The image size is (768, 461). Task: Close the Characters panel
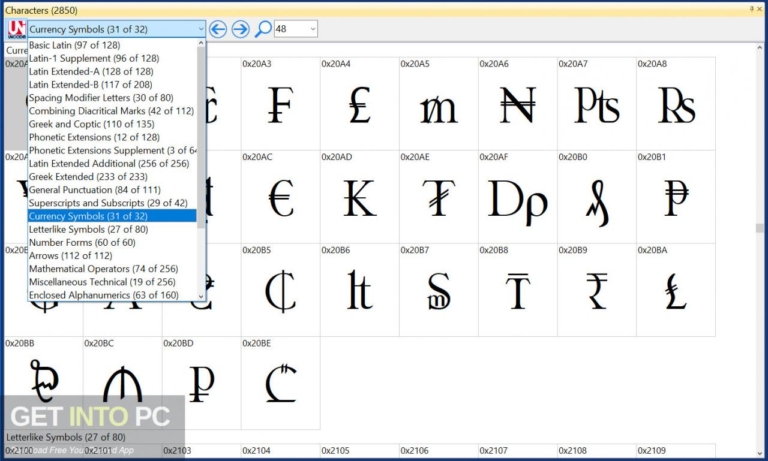point(760,9)
